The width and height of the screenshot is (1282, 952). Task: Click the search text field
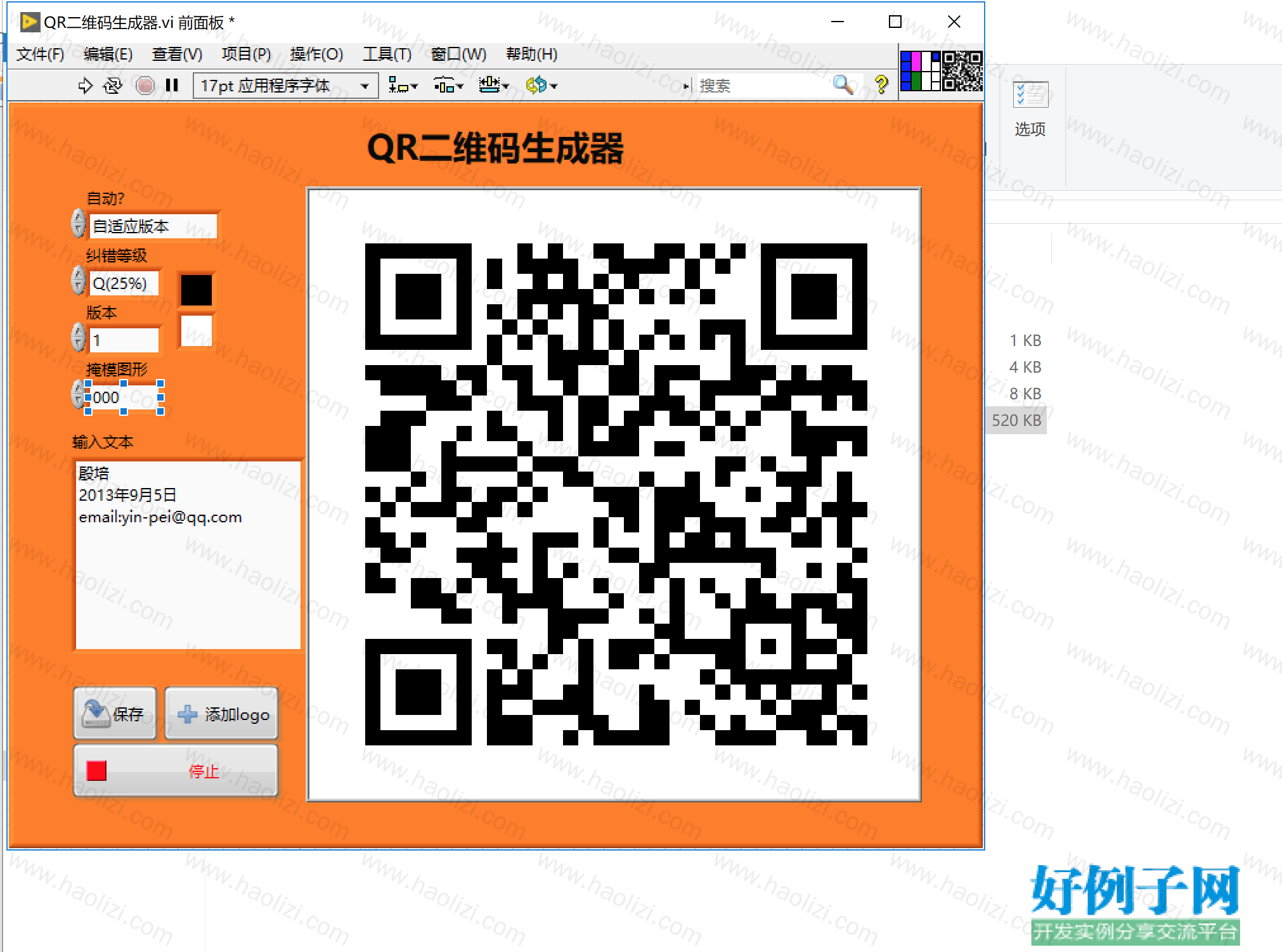point(763,85)
